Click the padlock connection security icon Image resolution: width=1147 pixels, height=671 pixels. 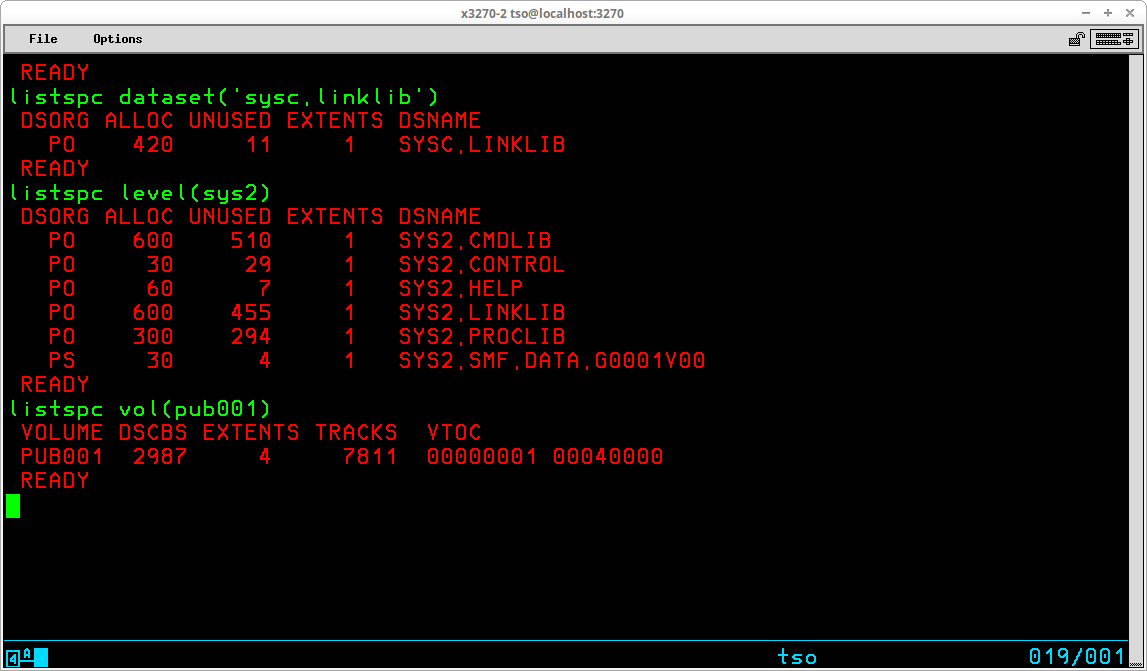[x=1077, y=39]
